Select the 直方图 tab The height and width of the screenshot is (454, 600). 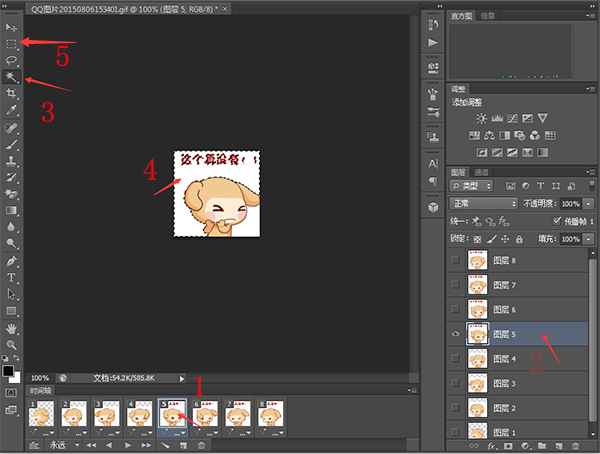[461, 16]
